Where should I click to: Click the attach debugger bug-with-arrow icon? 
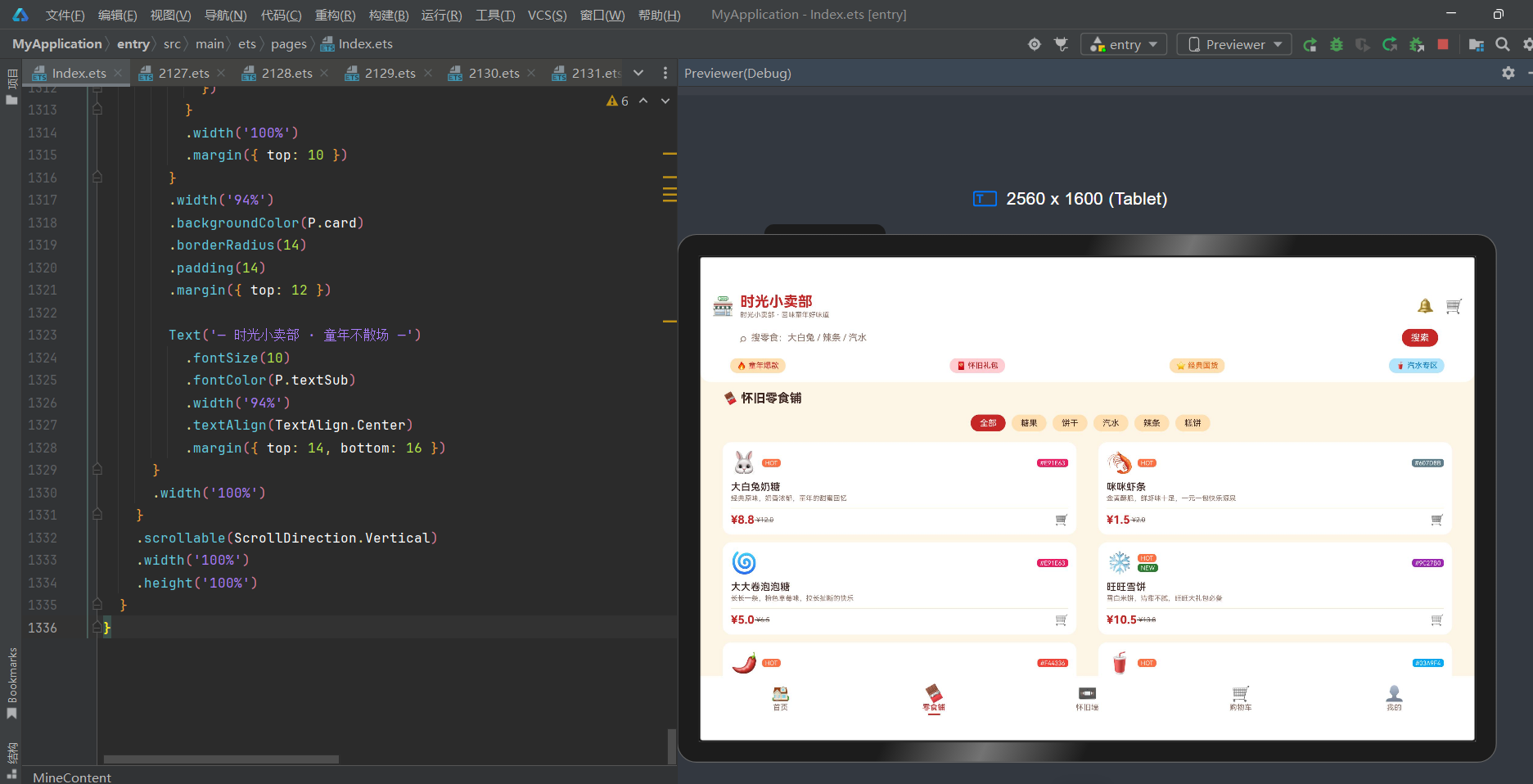1417,44
